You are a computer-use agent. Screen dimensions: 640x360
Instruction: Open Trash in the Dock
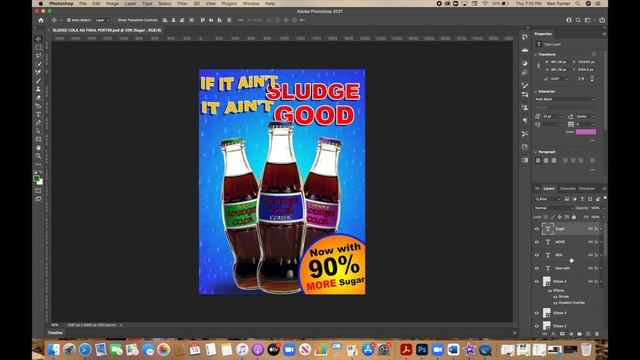pyautogui.click(x=586, y=349)
